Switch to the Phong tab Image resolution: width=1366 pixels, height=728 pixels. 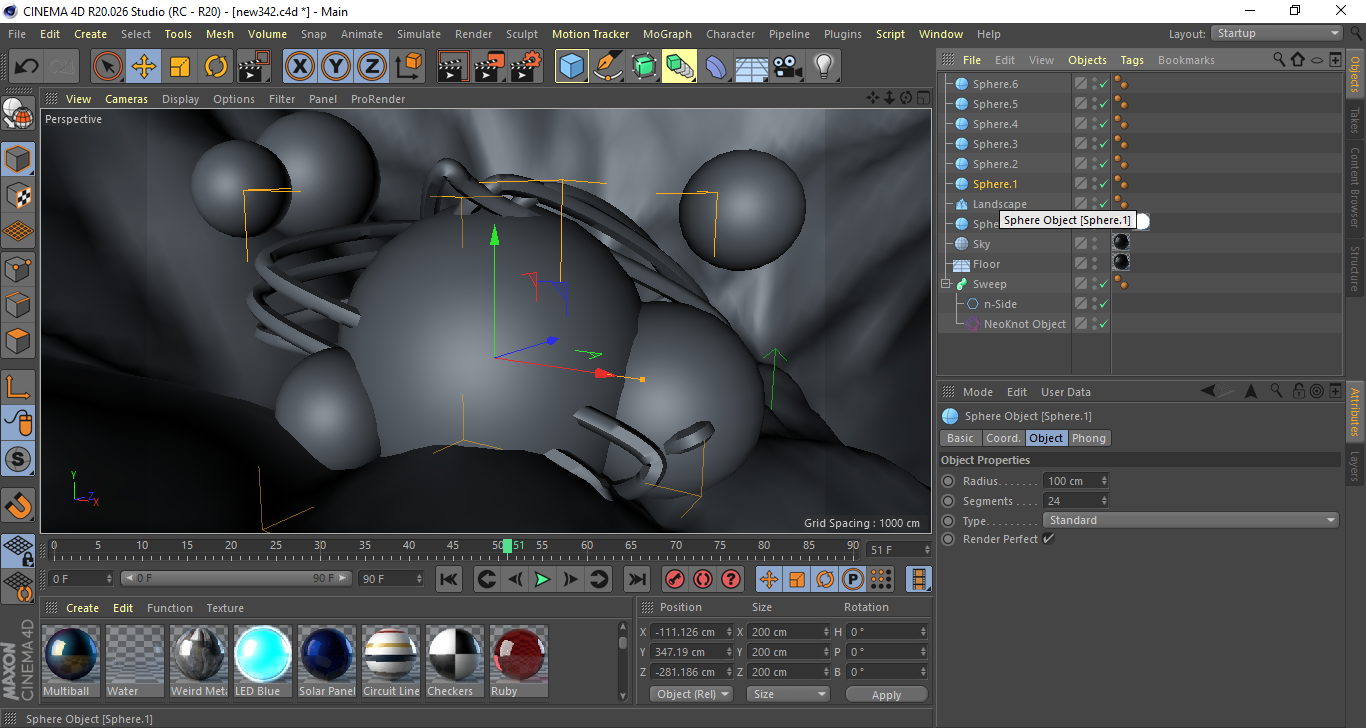pos(1089,438)
